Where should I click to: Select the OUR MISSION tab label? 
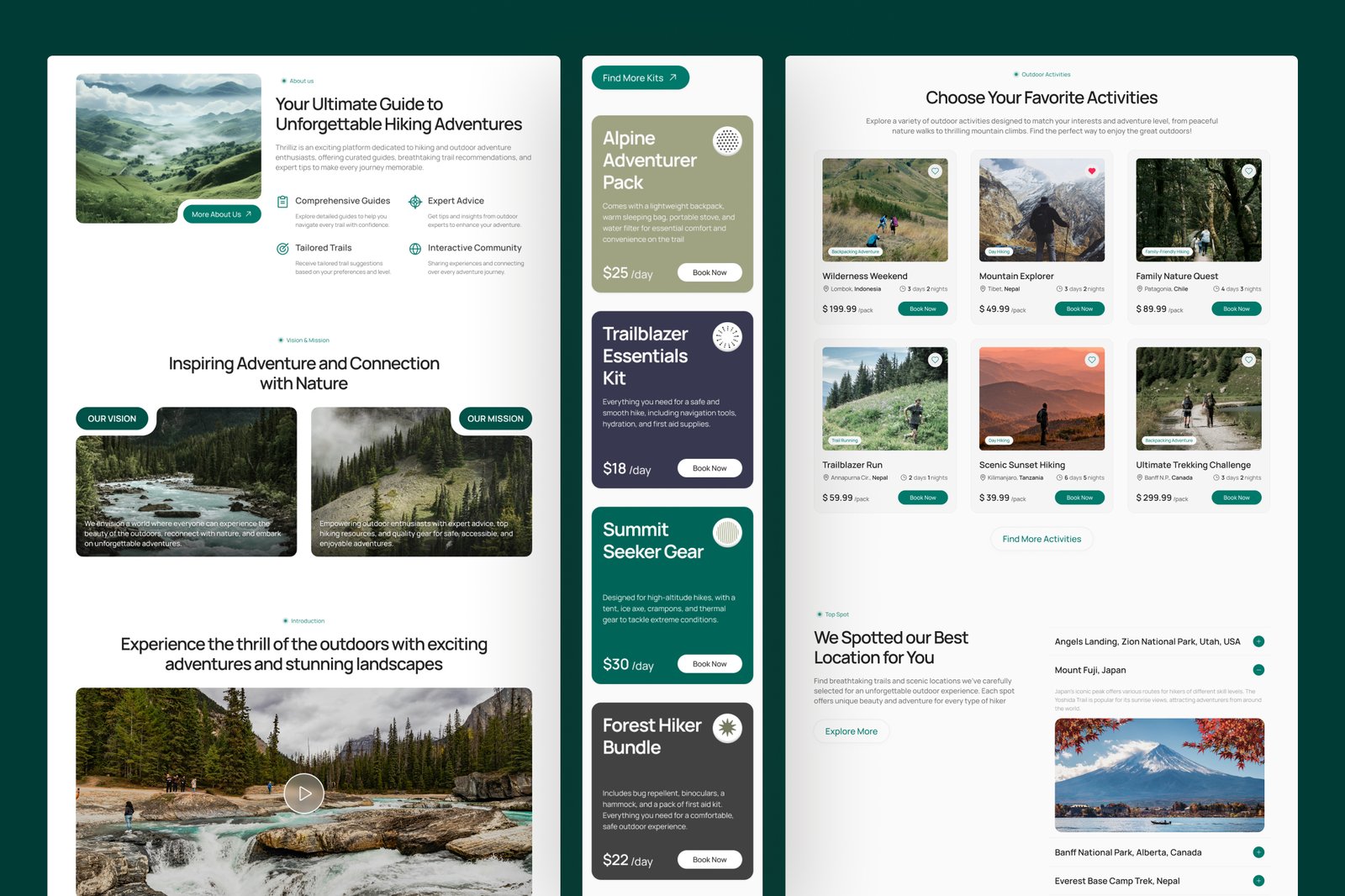[x=495, y=419]
